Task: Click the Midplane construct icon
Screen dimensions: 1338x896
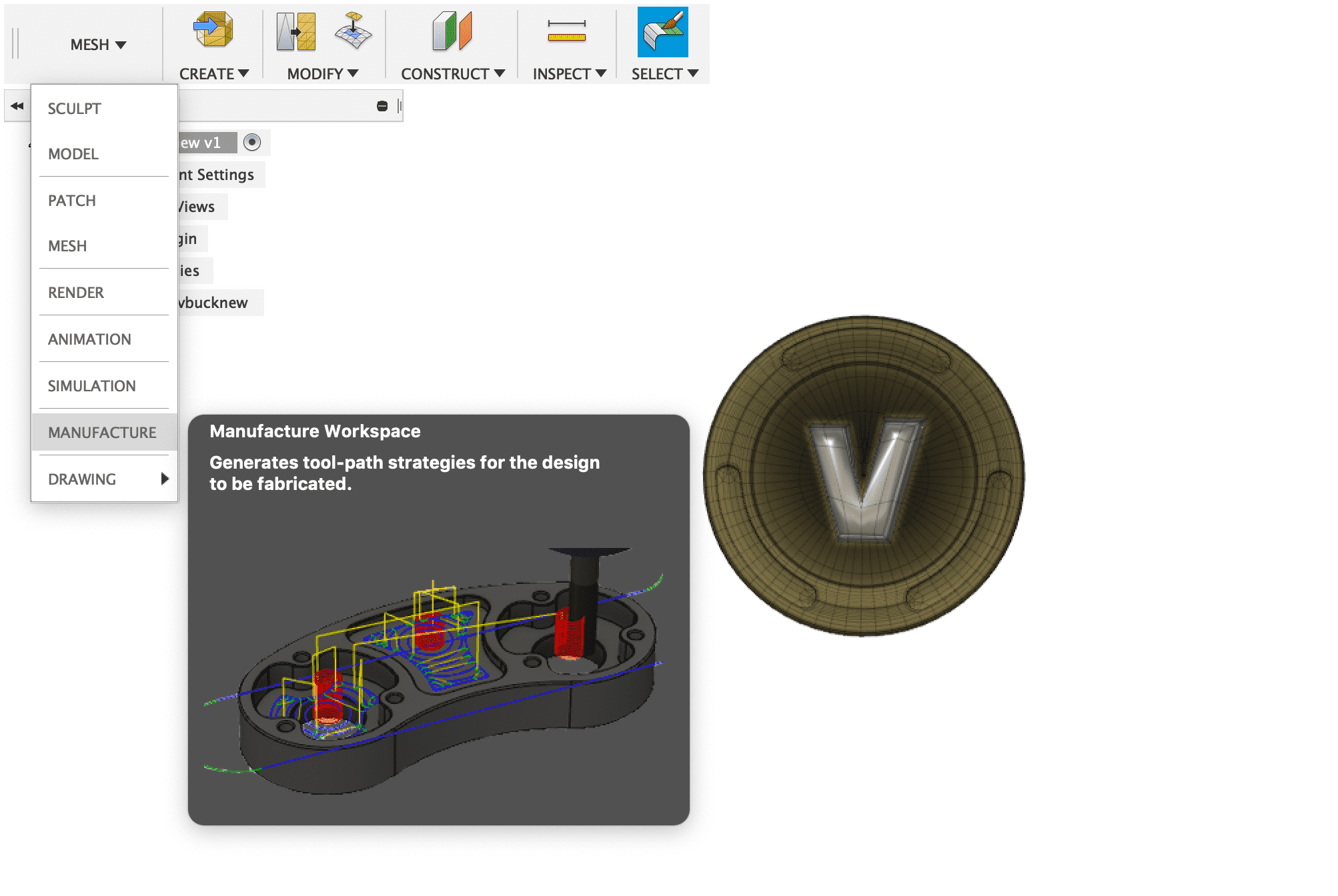Action: pyautogui.click(x=452, y=31)
